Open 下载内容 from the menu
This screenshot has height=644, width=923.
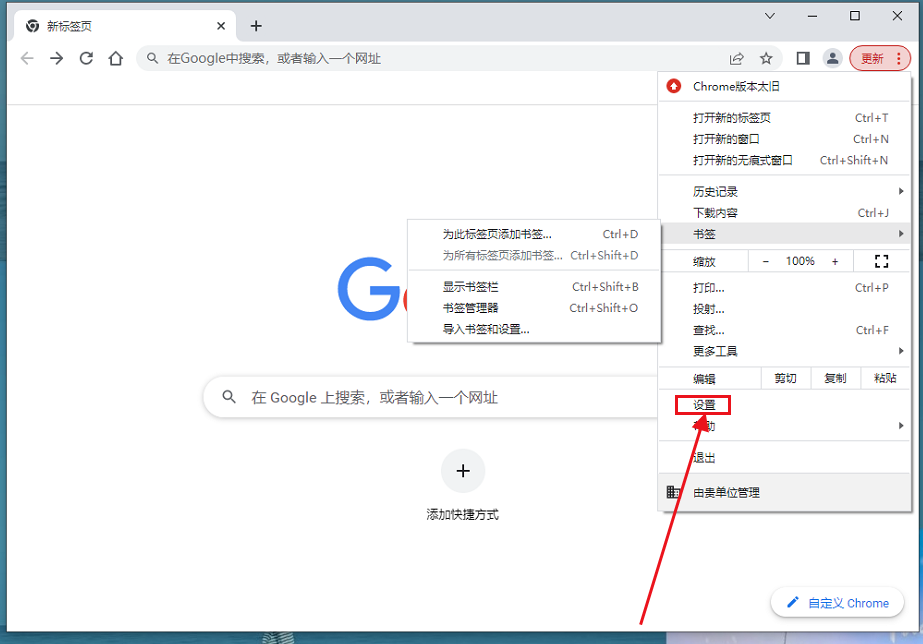(x=784, y=213)
